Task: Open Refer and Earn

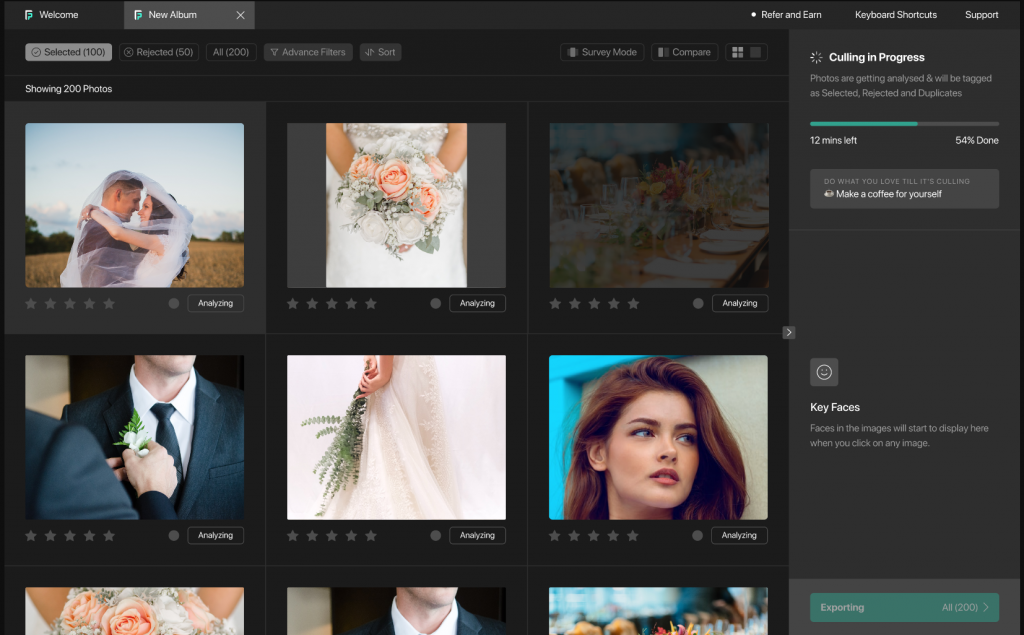Action: coord(786,14)
